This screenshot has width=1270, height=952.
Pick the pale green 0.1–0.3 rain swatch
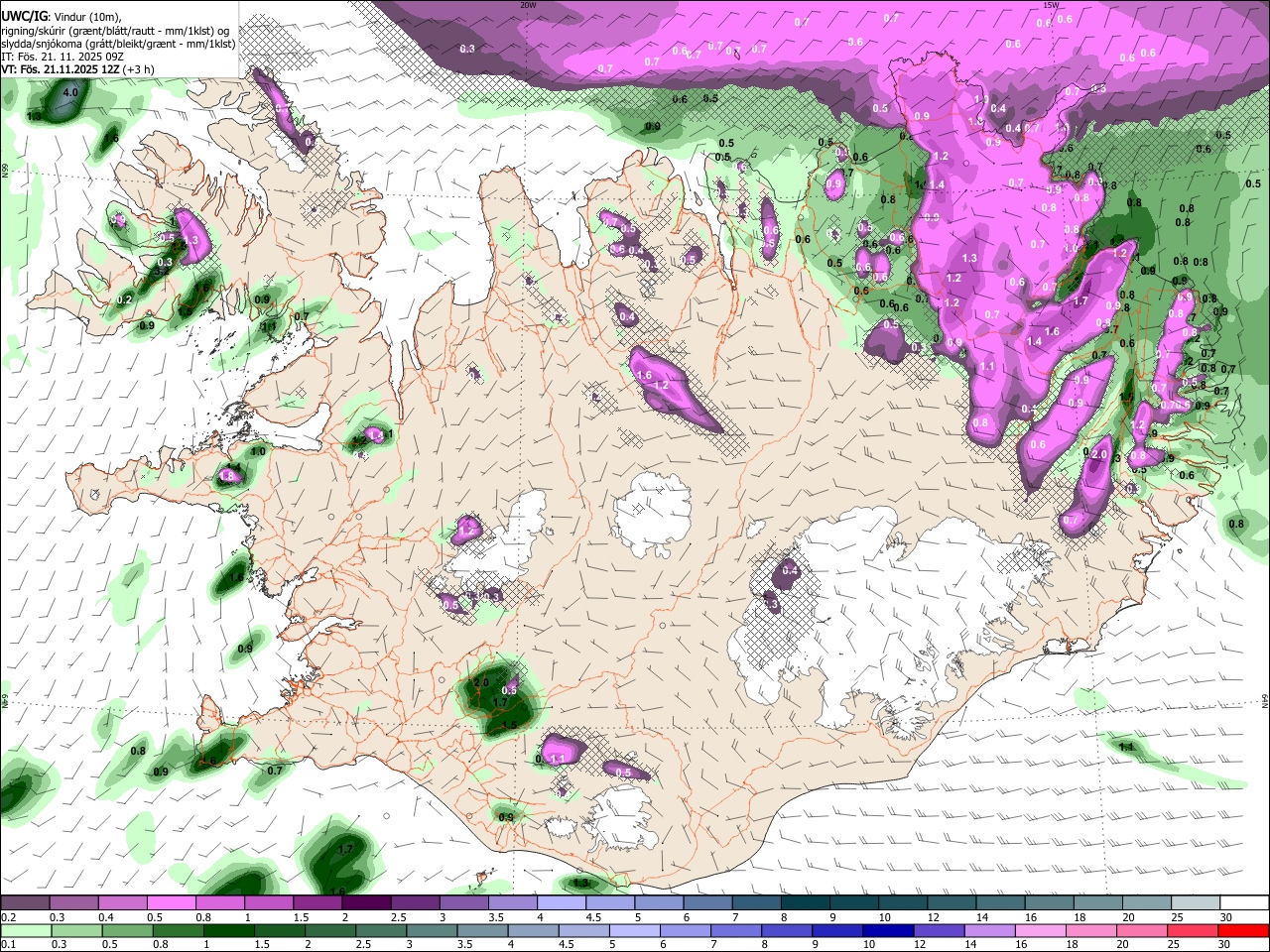(x=25, y=931)
